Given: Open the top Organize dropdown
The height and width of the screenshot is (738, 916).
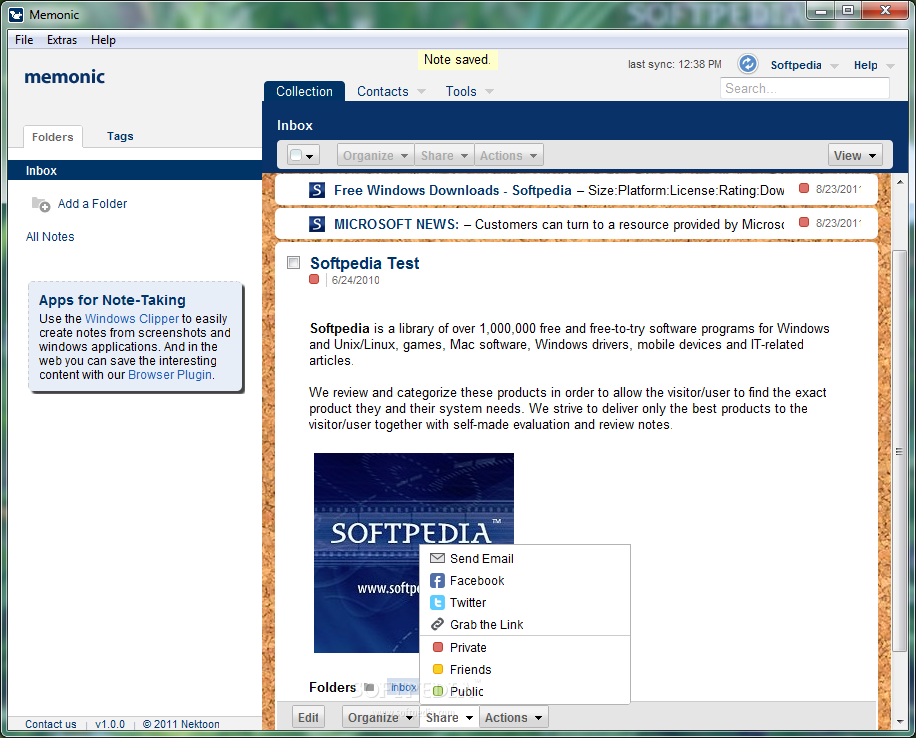Looking at the screenshot, I should [x=375, y=155].
